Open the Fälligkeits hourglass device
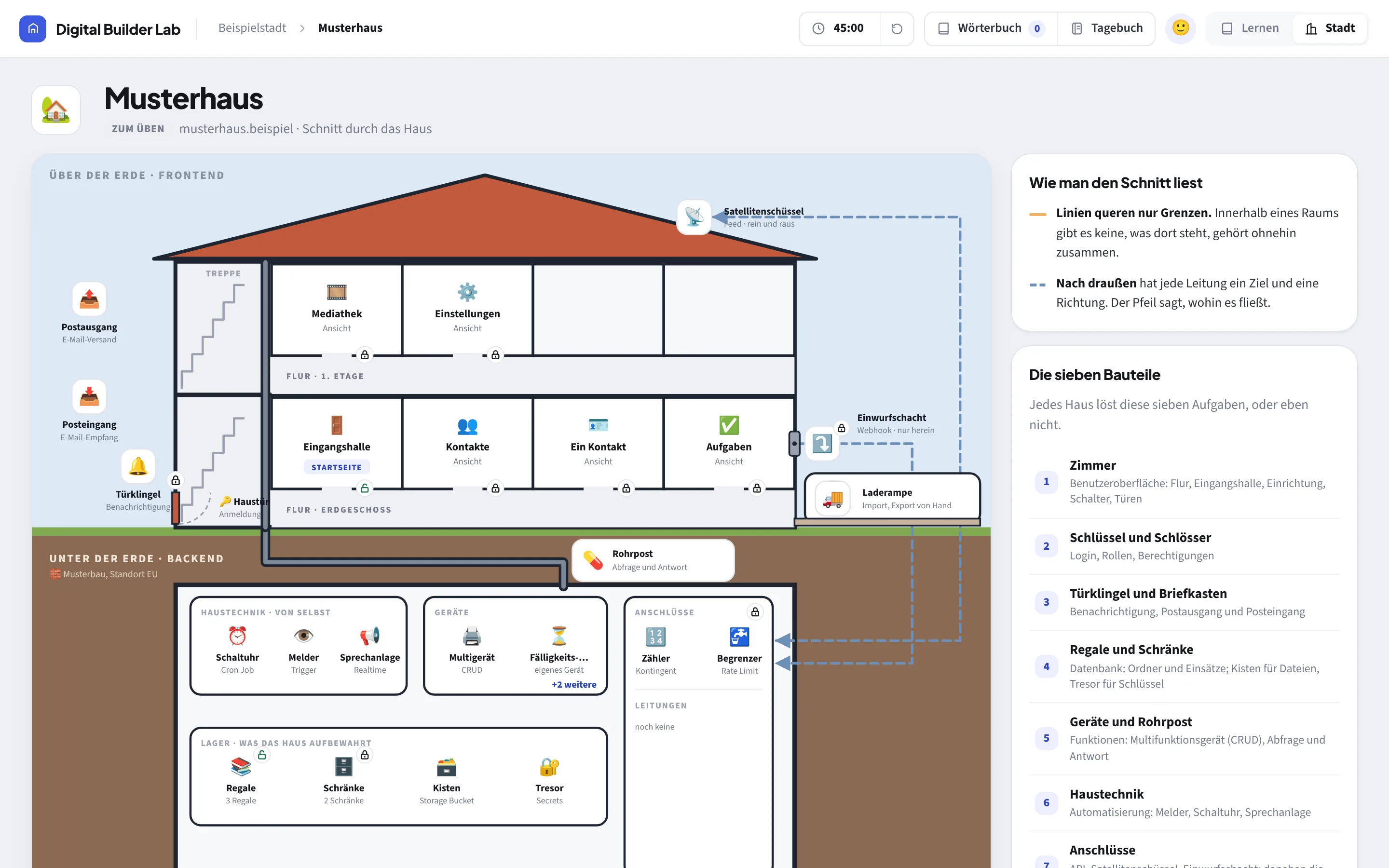This screenshot has height=868, width=1389. tap(558, 636)
